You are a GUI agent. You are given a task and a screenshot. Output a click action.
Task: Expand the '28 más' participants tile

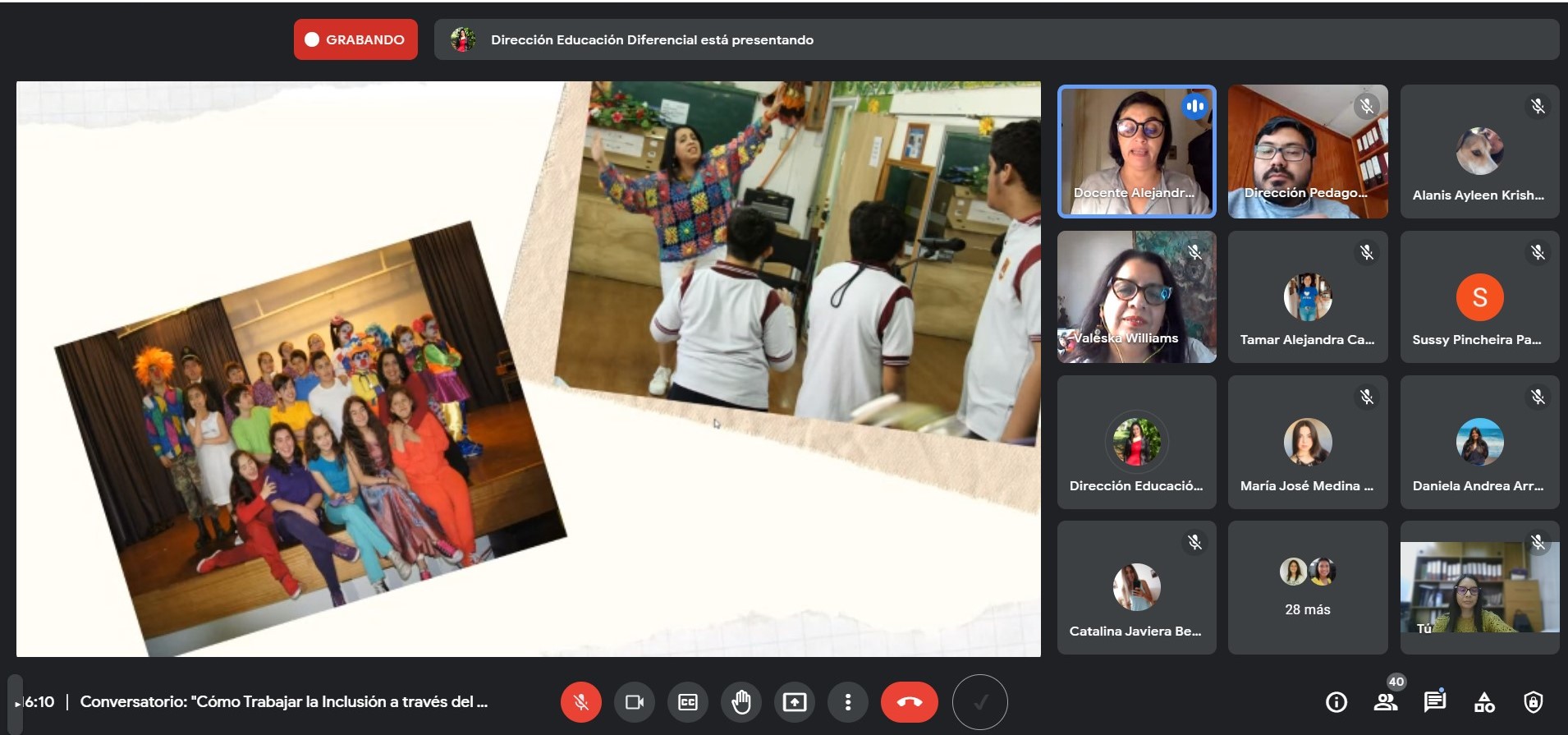tap(1307, 587)
